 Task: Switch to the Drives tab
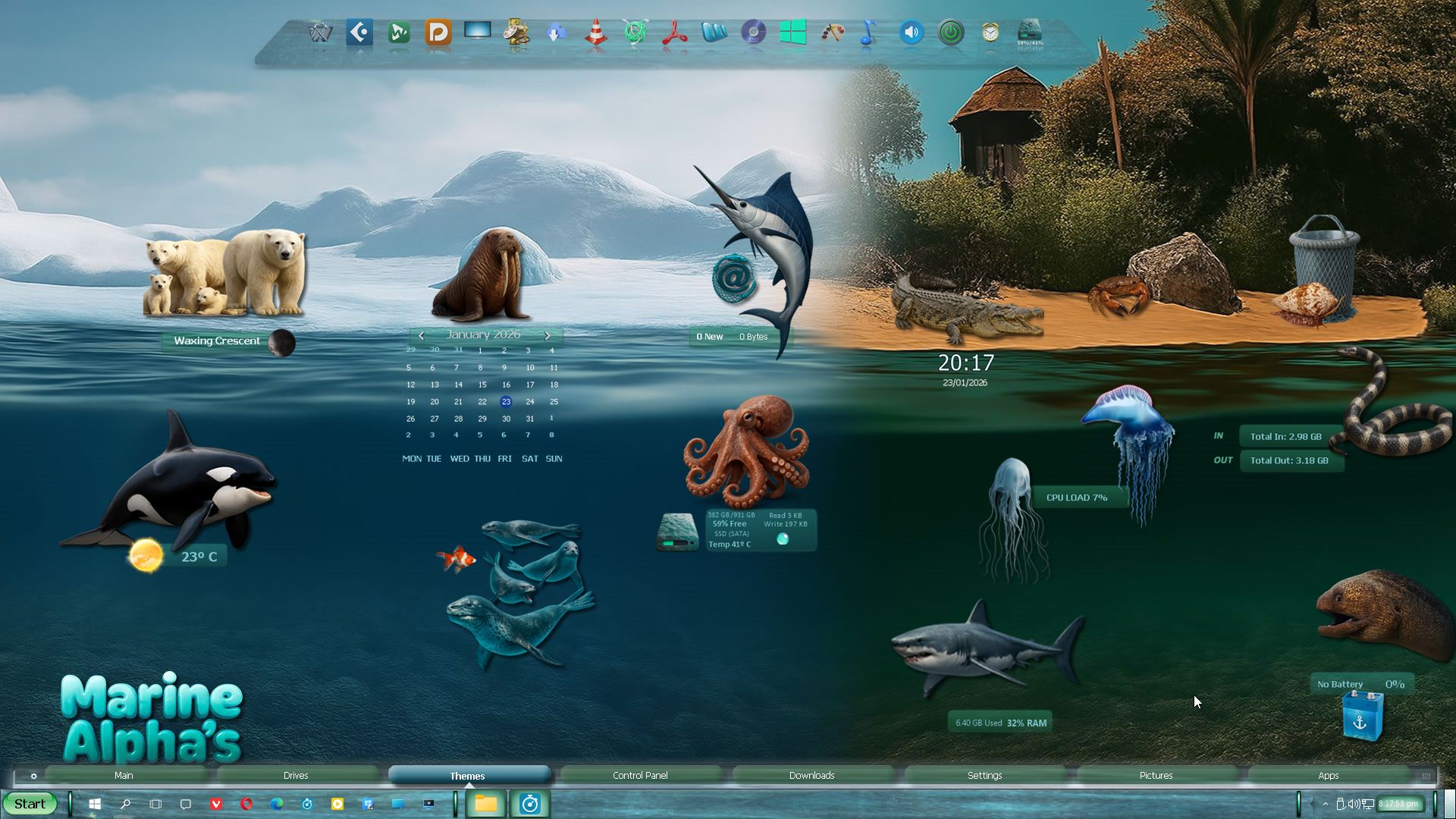coord(296,775)
